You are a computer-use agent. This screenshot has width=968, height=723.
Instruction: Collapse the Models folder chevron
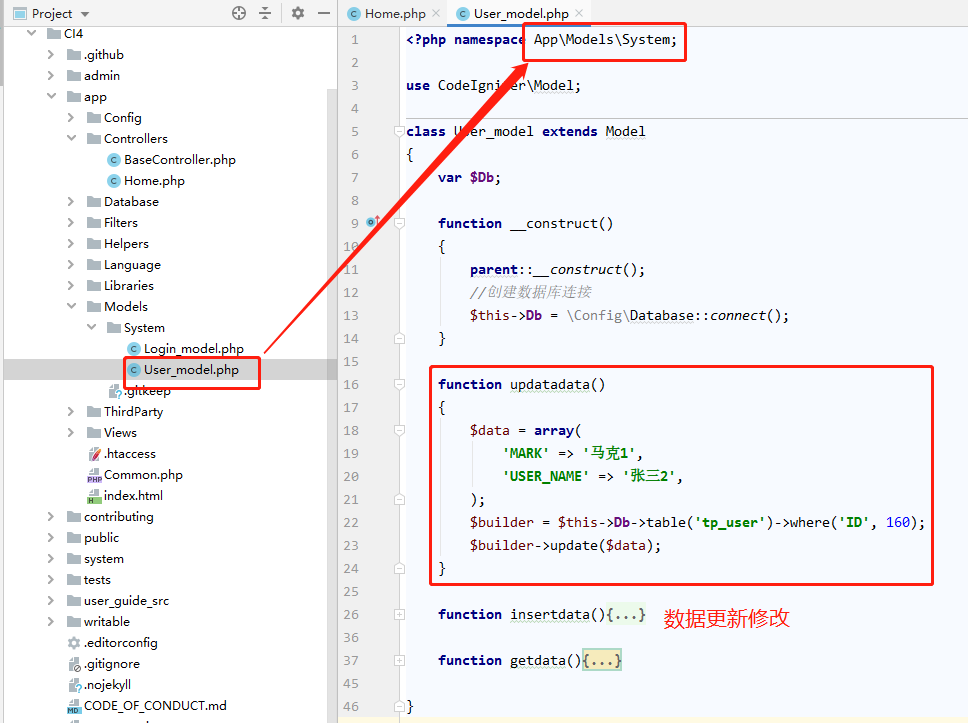71,306
